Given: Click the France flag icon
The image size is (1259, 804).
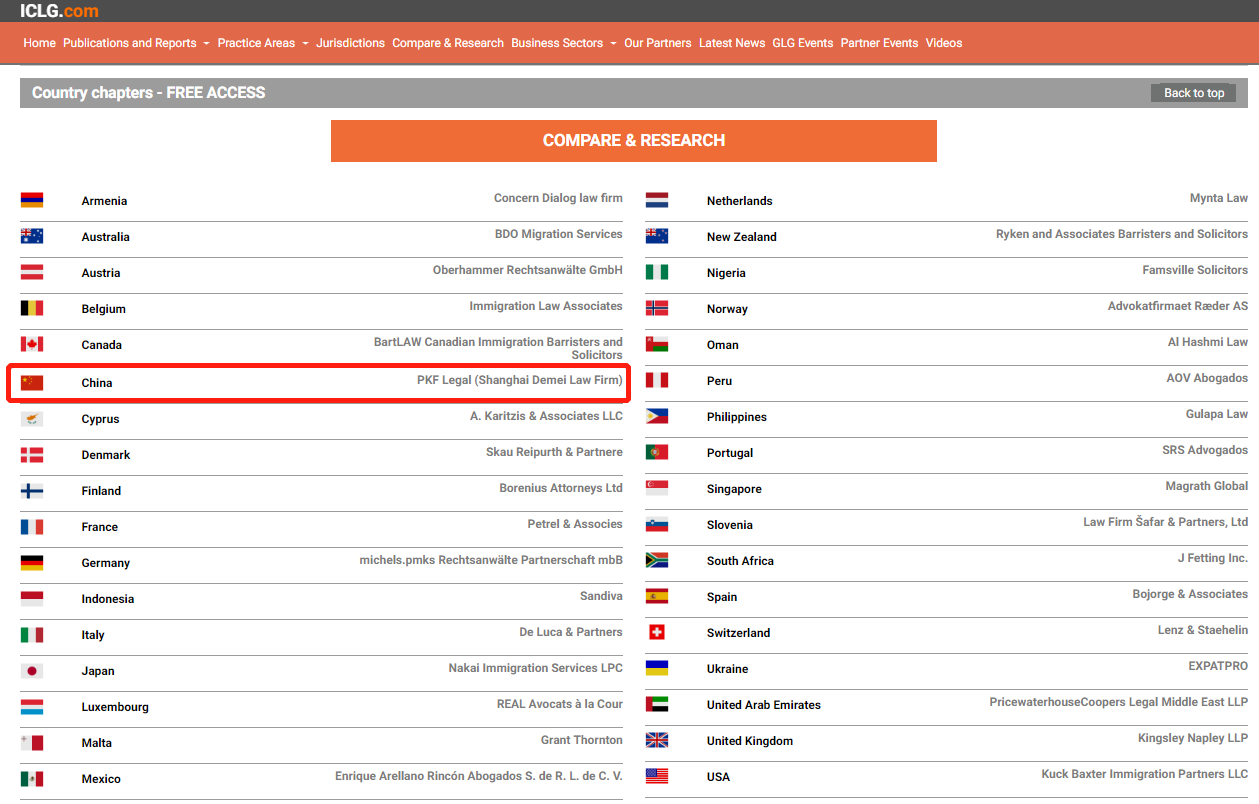Looking at the screenshot, I should click(32, 526).
